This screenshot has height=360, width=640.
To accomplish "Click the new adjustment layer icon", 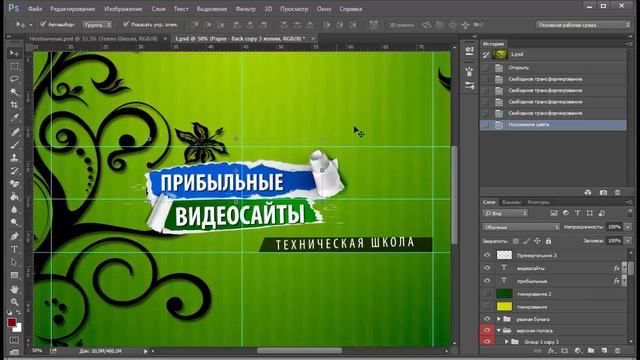I will [578, 351].
